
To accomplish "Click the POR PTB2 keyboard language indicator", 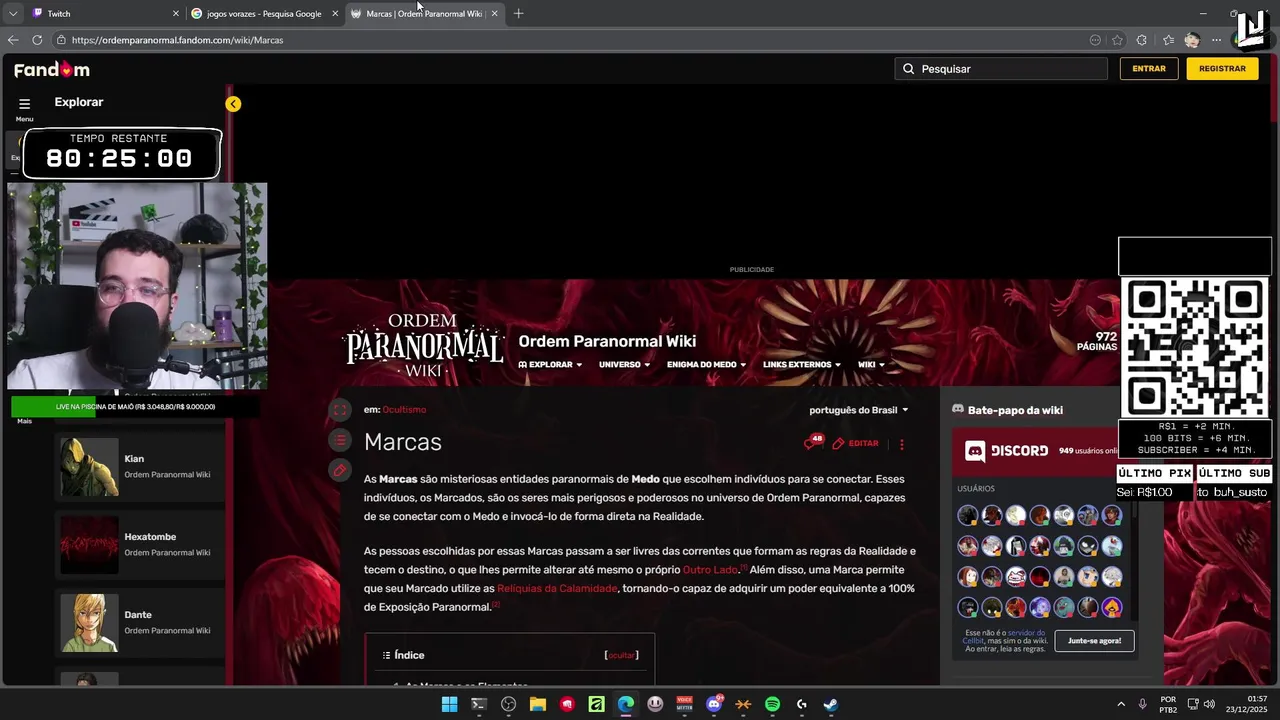I will 1168,704.
